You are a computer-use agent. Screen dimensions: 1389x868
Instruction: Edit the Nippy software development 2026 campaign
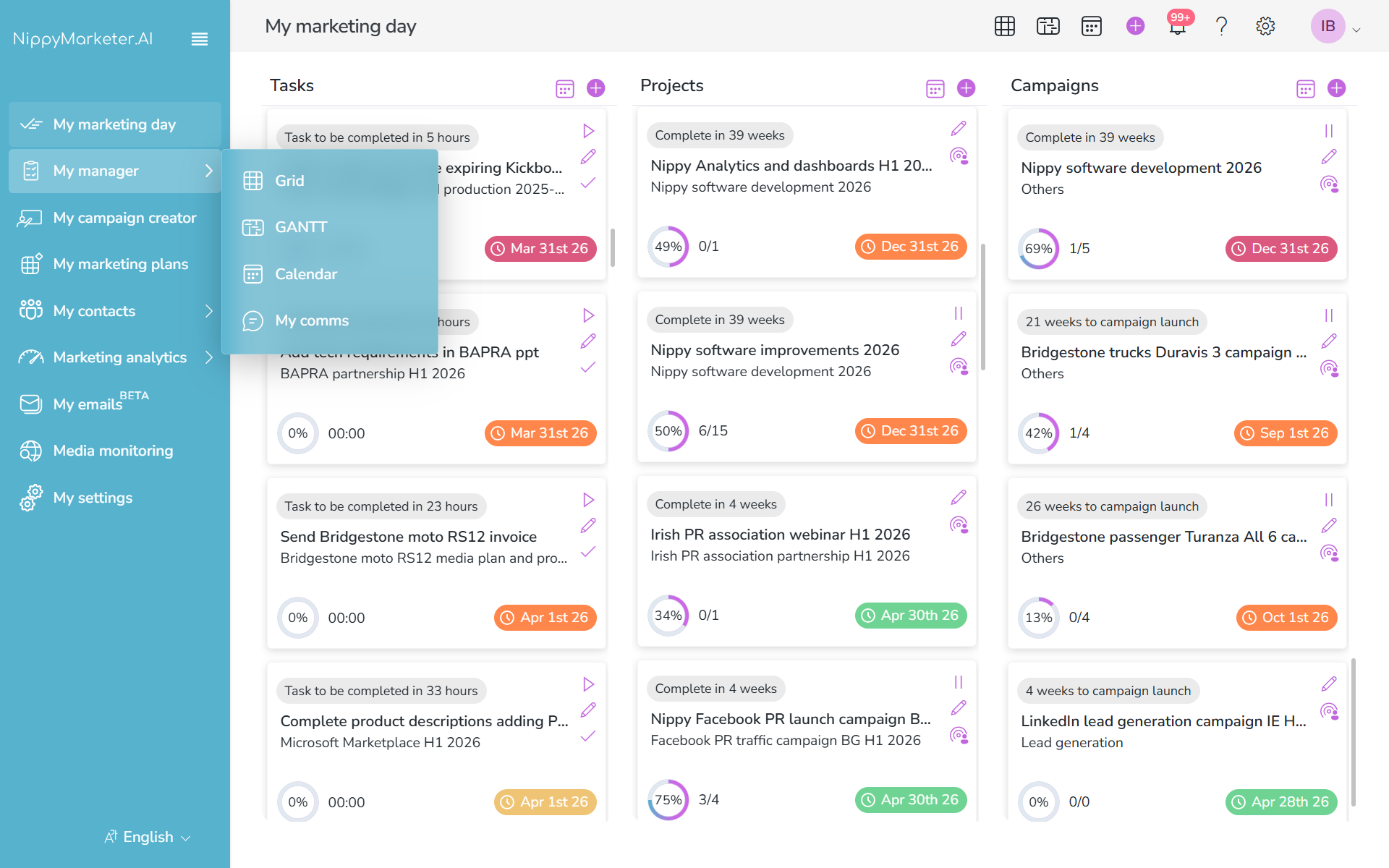click(x=1330, y=156)
